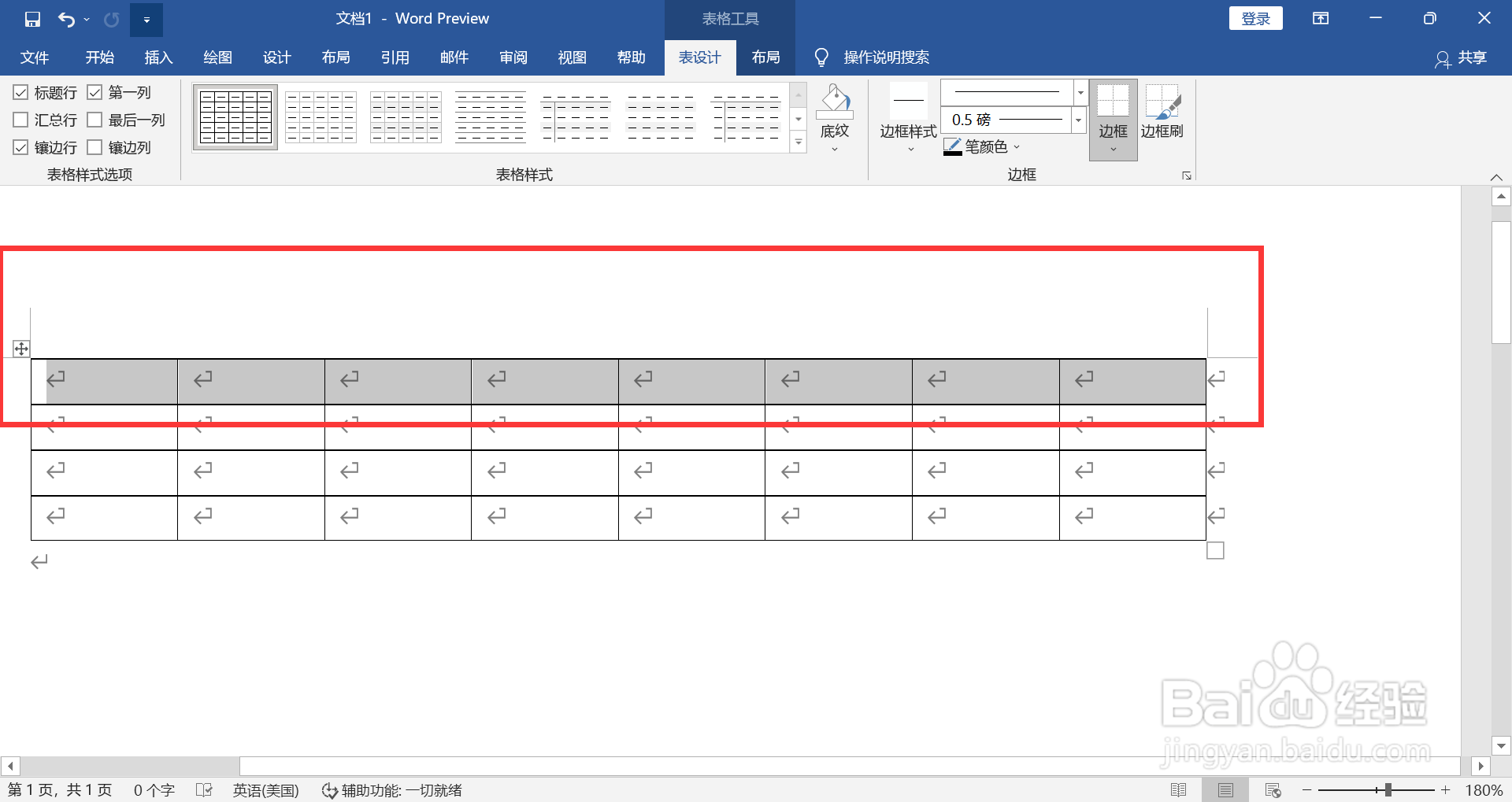1512x802 pixels.
Task: Click the 登录 button
Action: [1255, 17]
